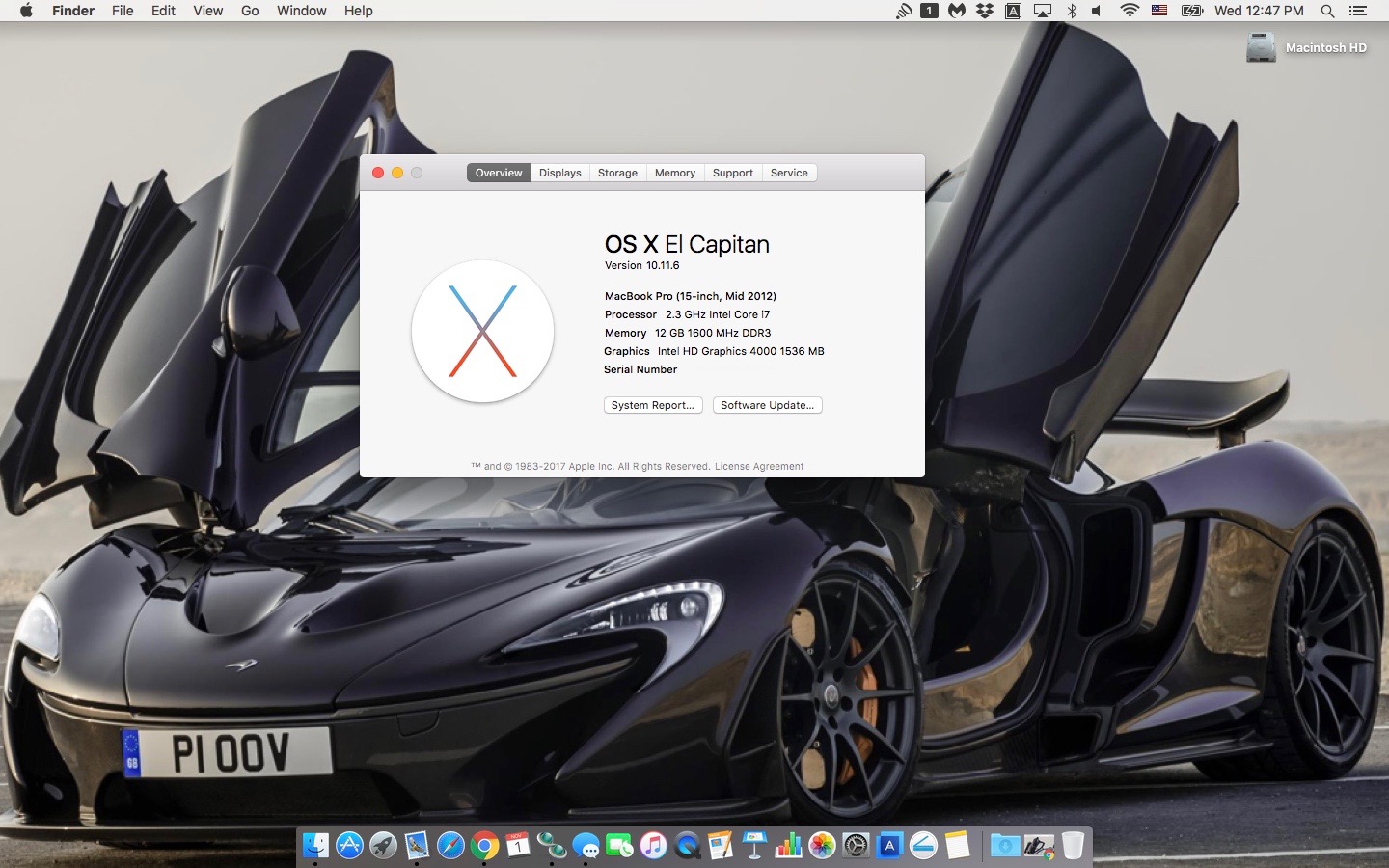Click the Dropbox menu bar icon
Screen dimensions: 1389x868
(985, 11)
